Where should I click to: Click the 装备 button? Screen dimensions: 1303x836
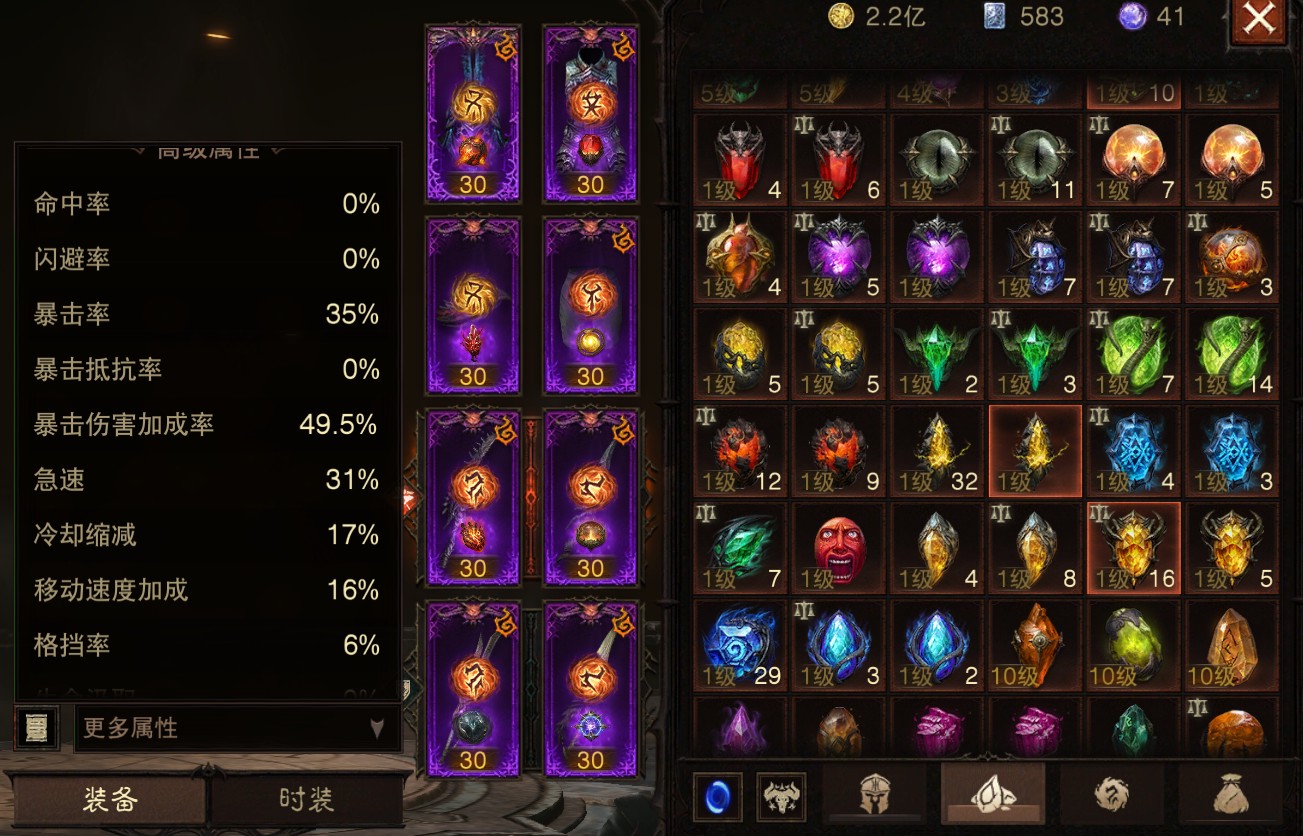[x=110, y=800]
